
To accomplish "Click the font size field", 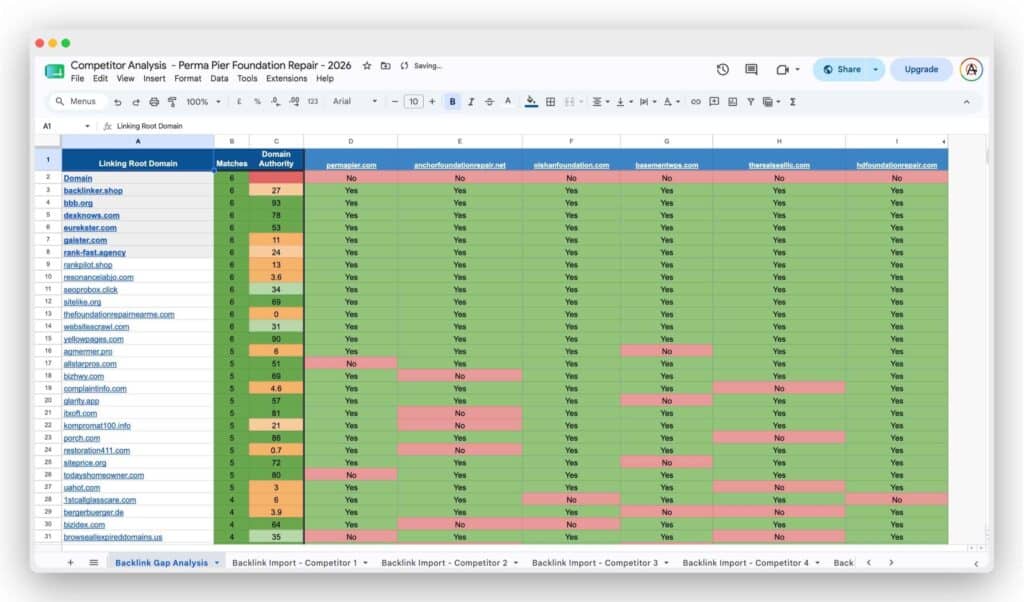I will tap(413, 102).
